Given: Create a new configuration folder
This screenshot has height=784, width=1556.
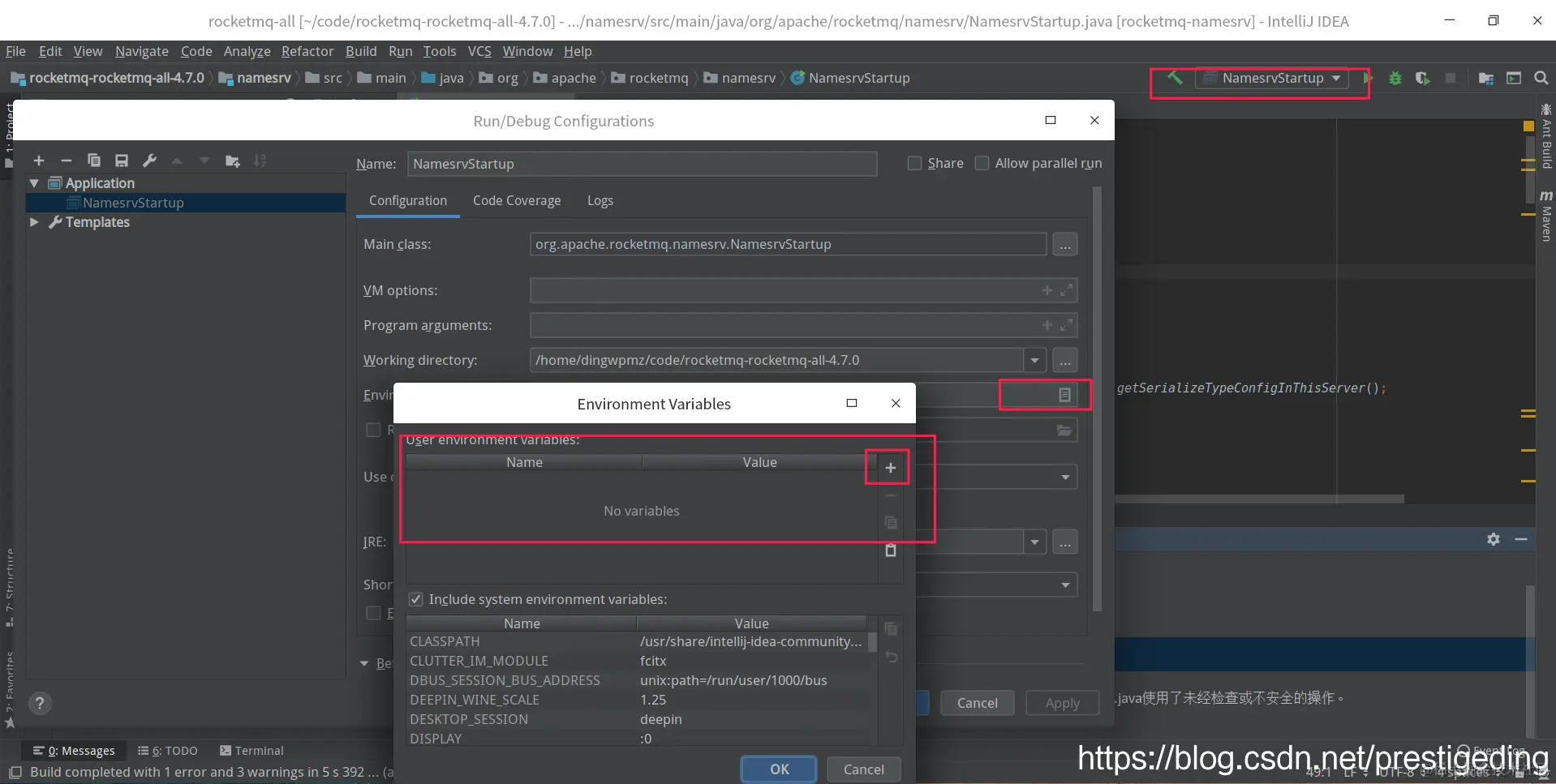Looking at the screenshot, I should (x=233, y=161).
